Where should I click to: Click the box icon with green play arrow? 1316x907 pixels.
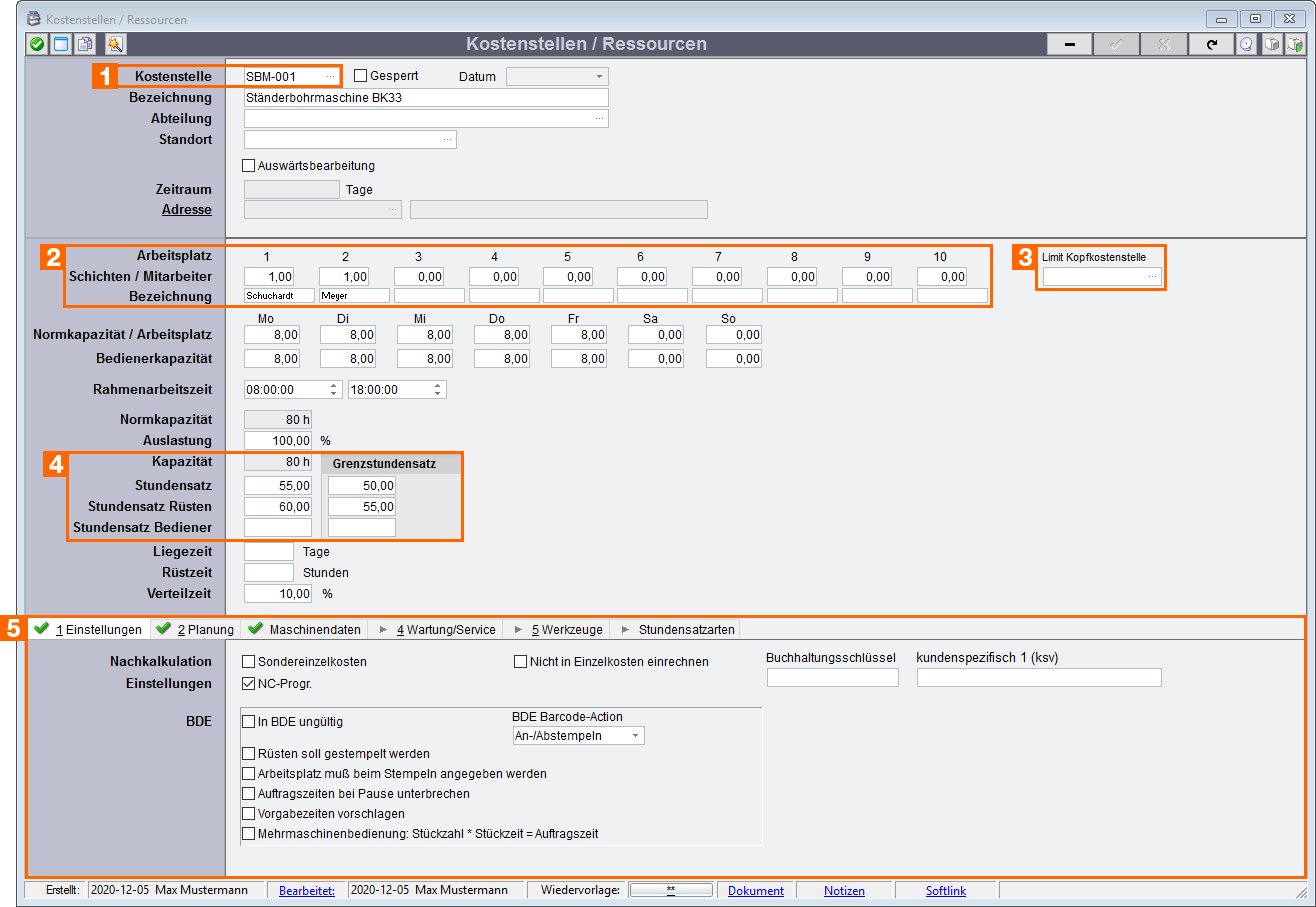point(1295,44)
